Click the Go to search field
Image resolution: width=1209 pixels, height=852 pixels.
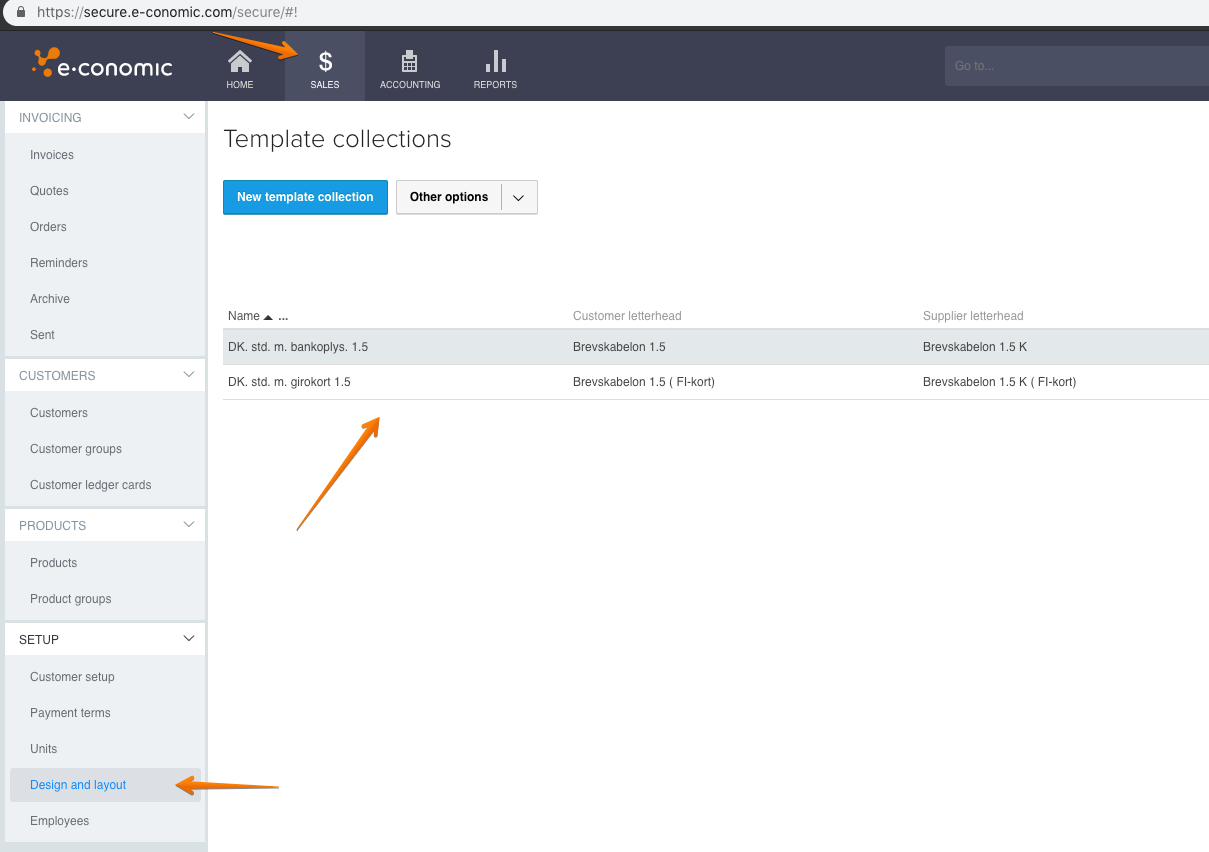pos(1075,65)
